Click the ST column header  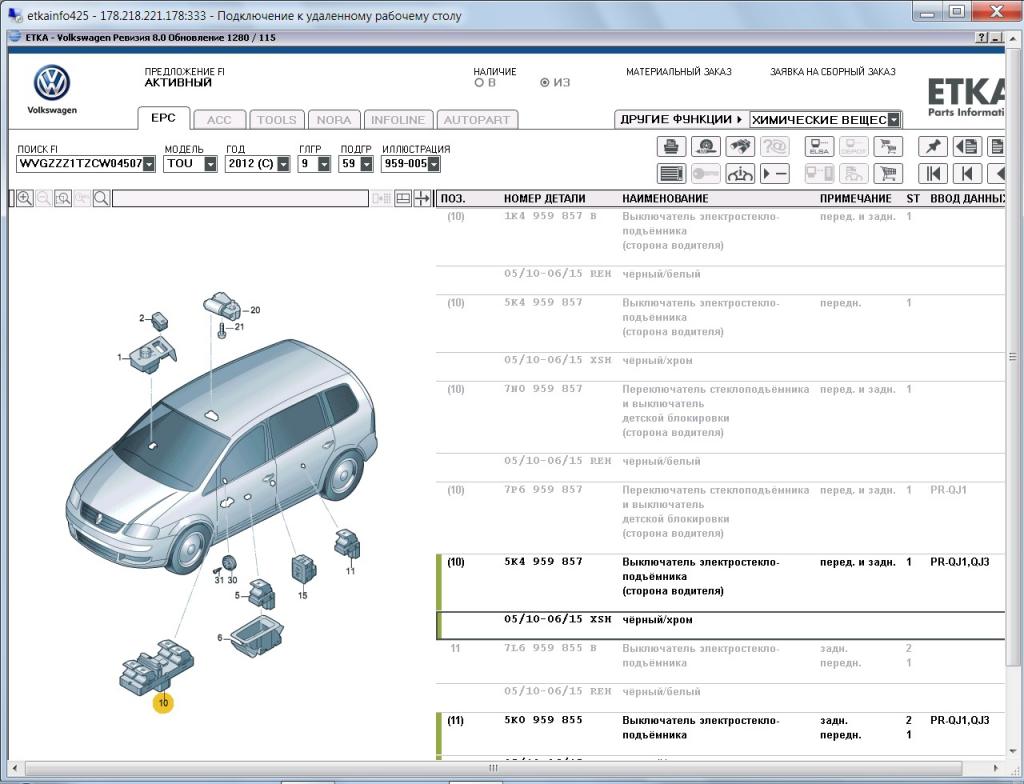[913, 199]
